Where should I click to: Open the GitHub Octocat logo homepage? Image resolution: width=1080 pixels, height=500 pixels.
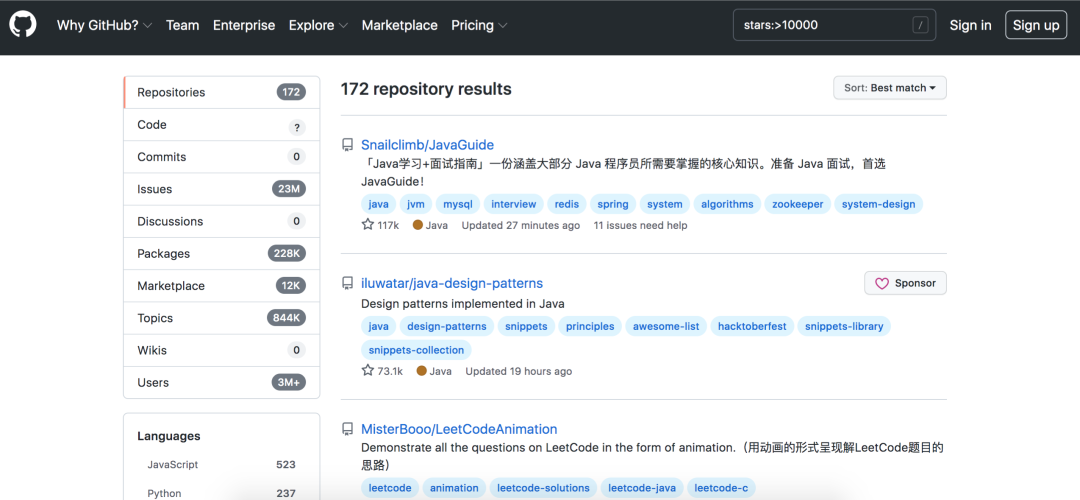point(23,25)
